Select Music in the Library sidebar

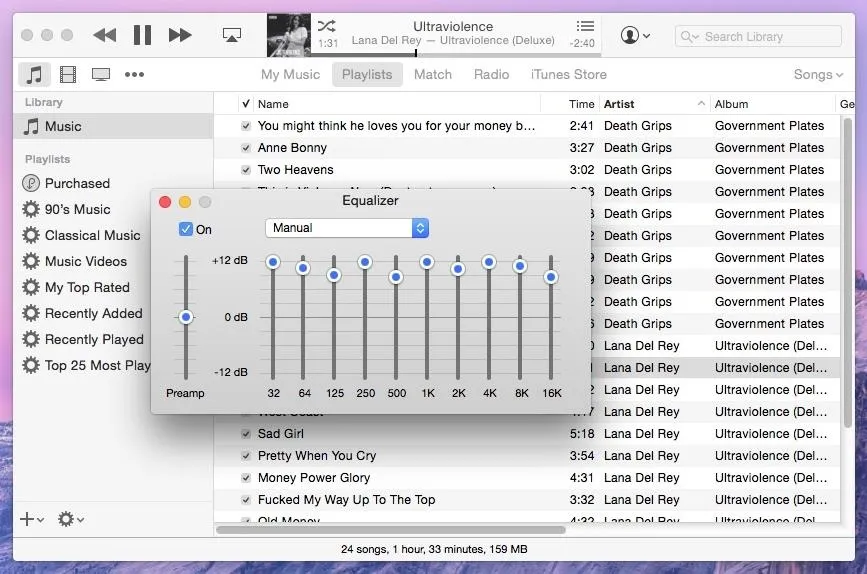tap(113, 126)
